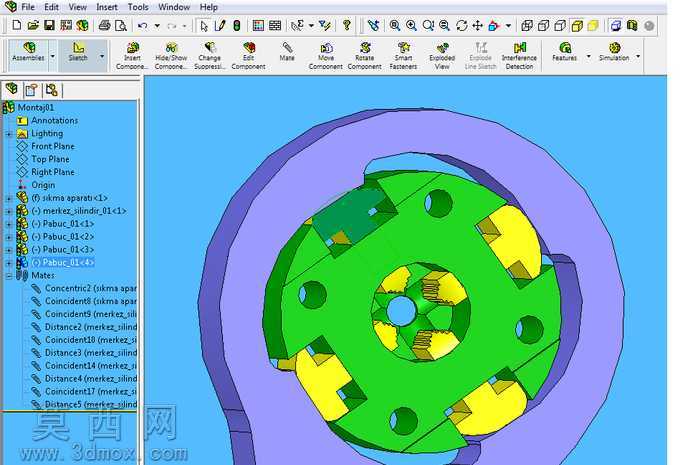Select the Pan view tool
The image size is (684, 465).
coord(478,26)
